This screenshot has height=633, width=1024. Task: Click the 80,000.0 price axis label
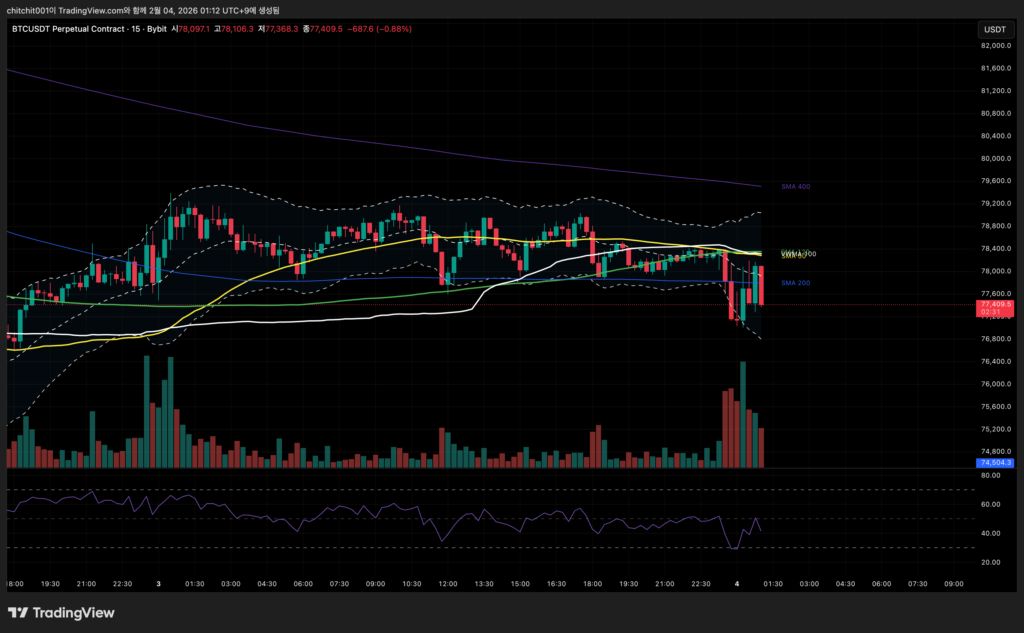click(x=994, y=158)
